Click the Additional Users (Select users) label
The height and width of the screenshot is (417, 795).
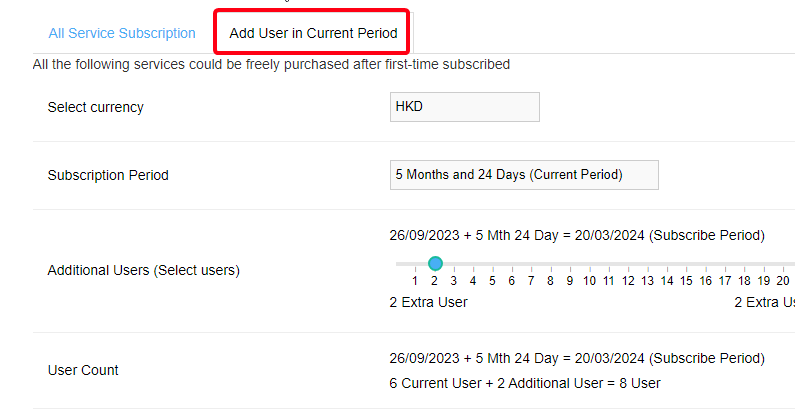[144, 270]
